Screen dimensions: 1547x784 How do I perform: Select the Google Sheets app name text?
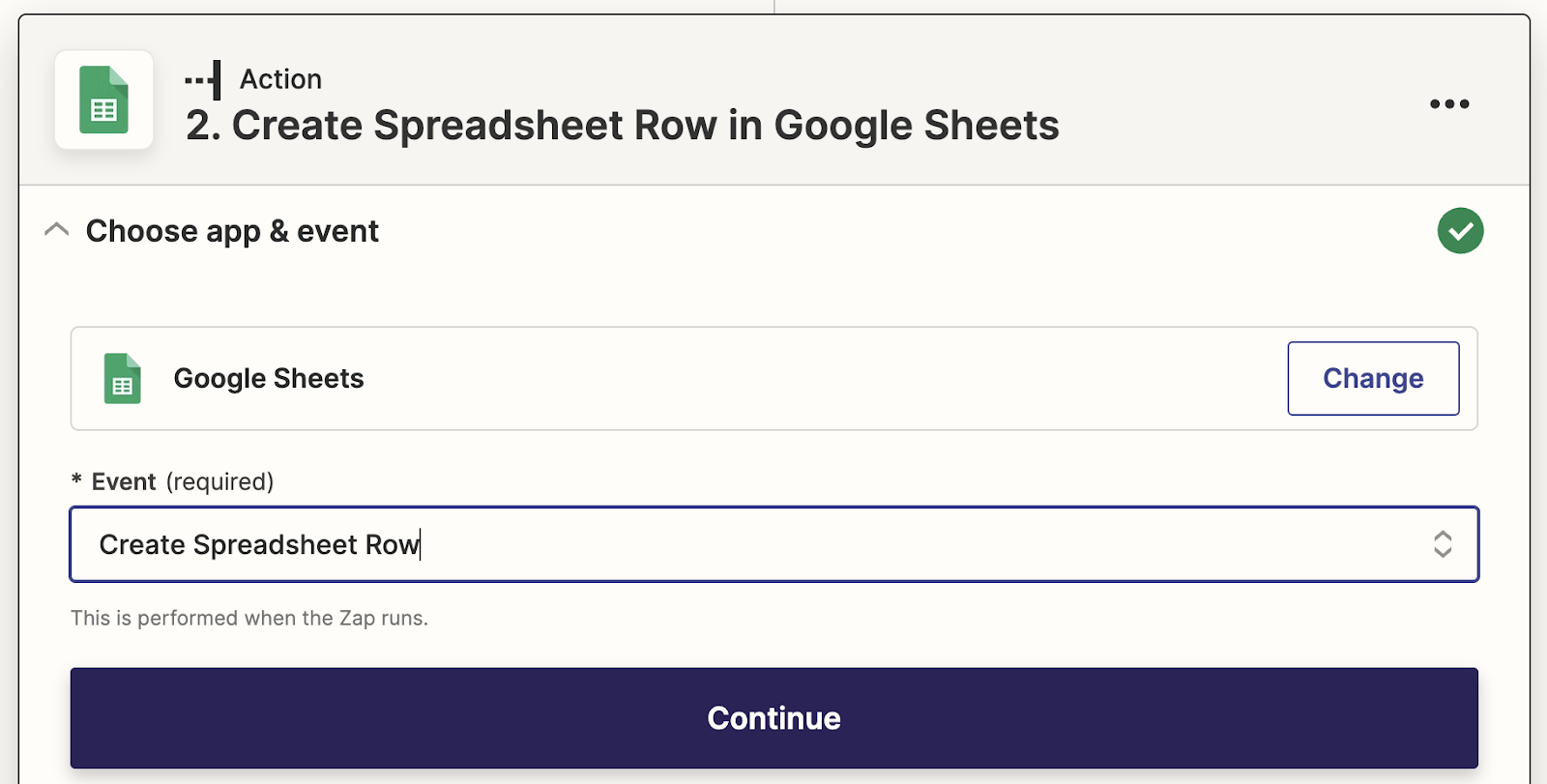[x=269, y=378]
